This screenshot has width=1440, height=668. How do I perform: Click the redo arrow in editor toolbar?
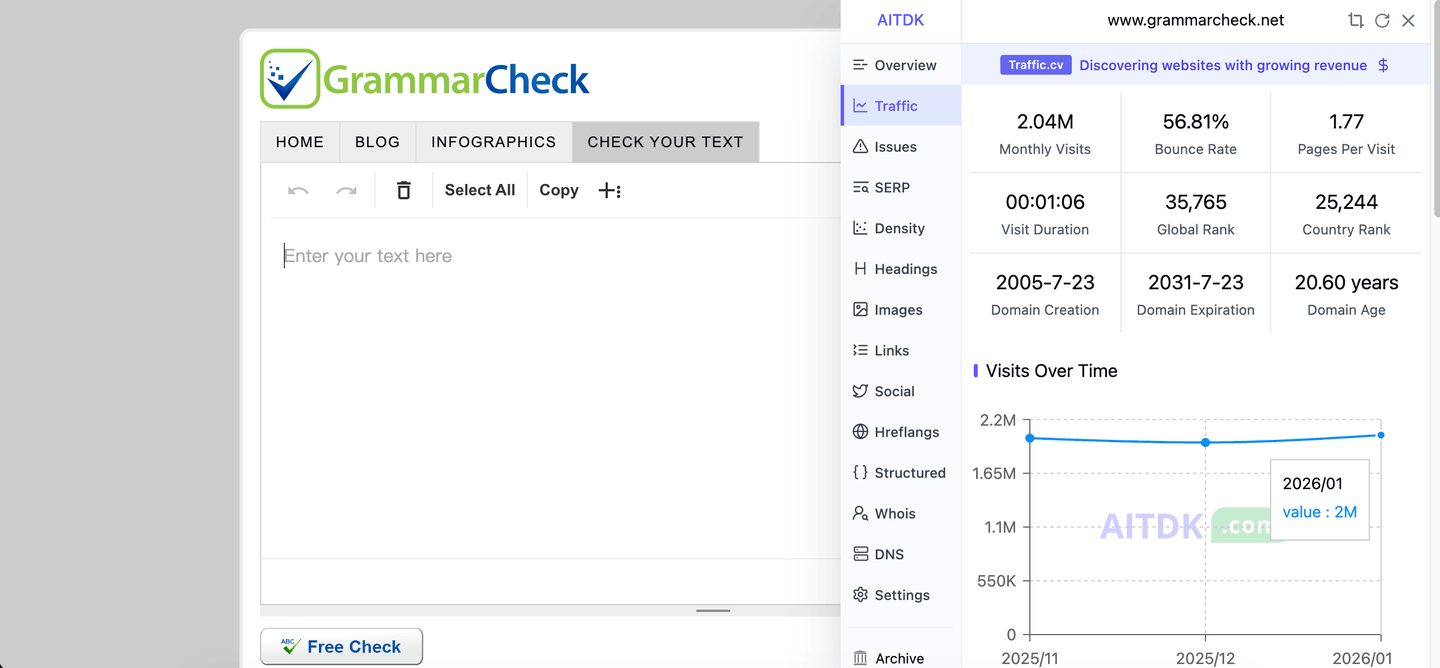346,190
